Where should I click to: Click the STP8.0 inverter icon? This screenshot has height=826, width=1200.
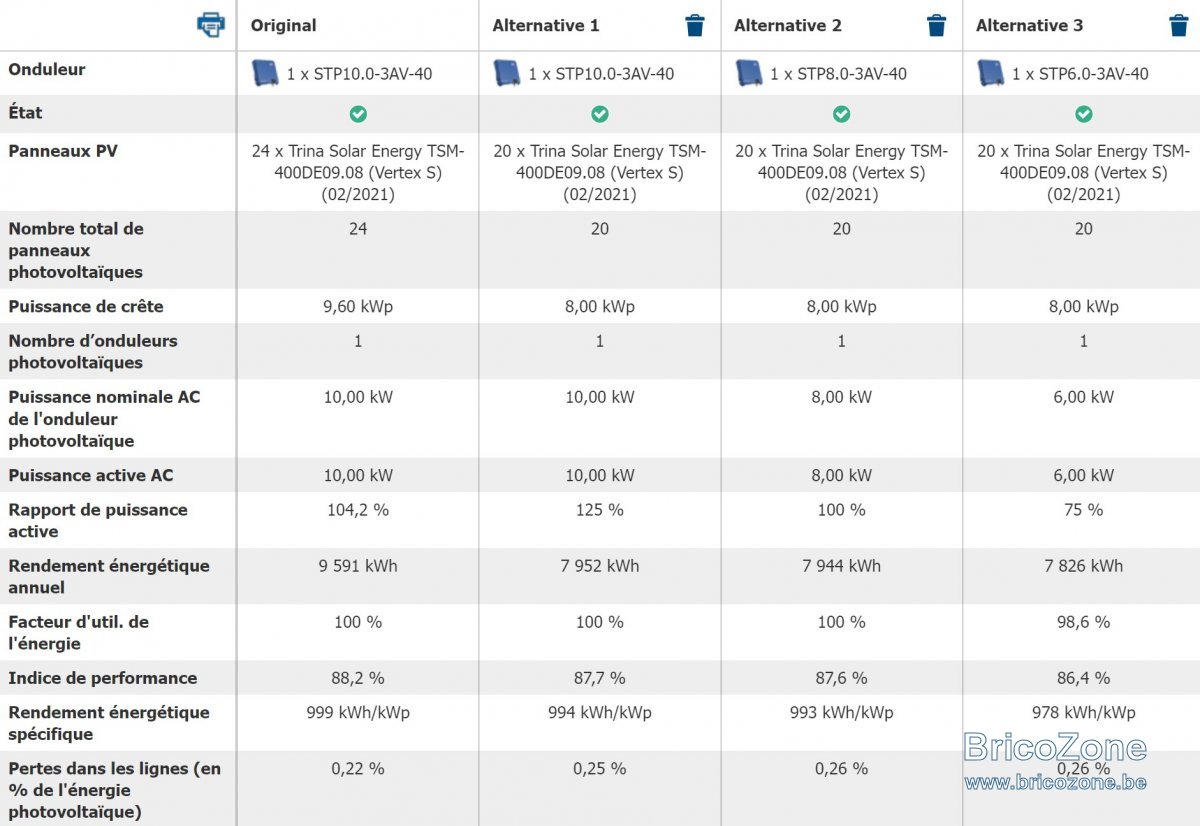749,73
